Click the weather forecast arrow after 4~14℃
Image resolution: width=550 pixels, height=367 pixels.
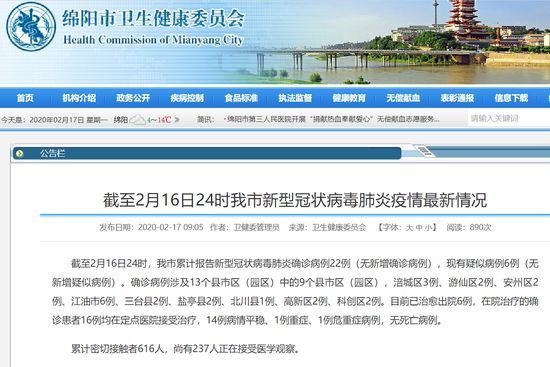pos(177,120)
